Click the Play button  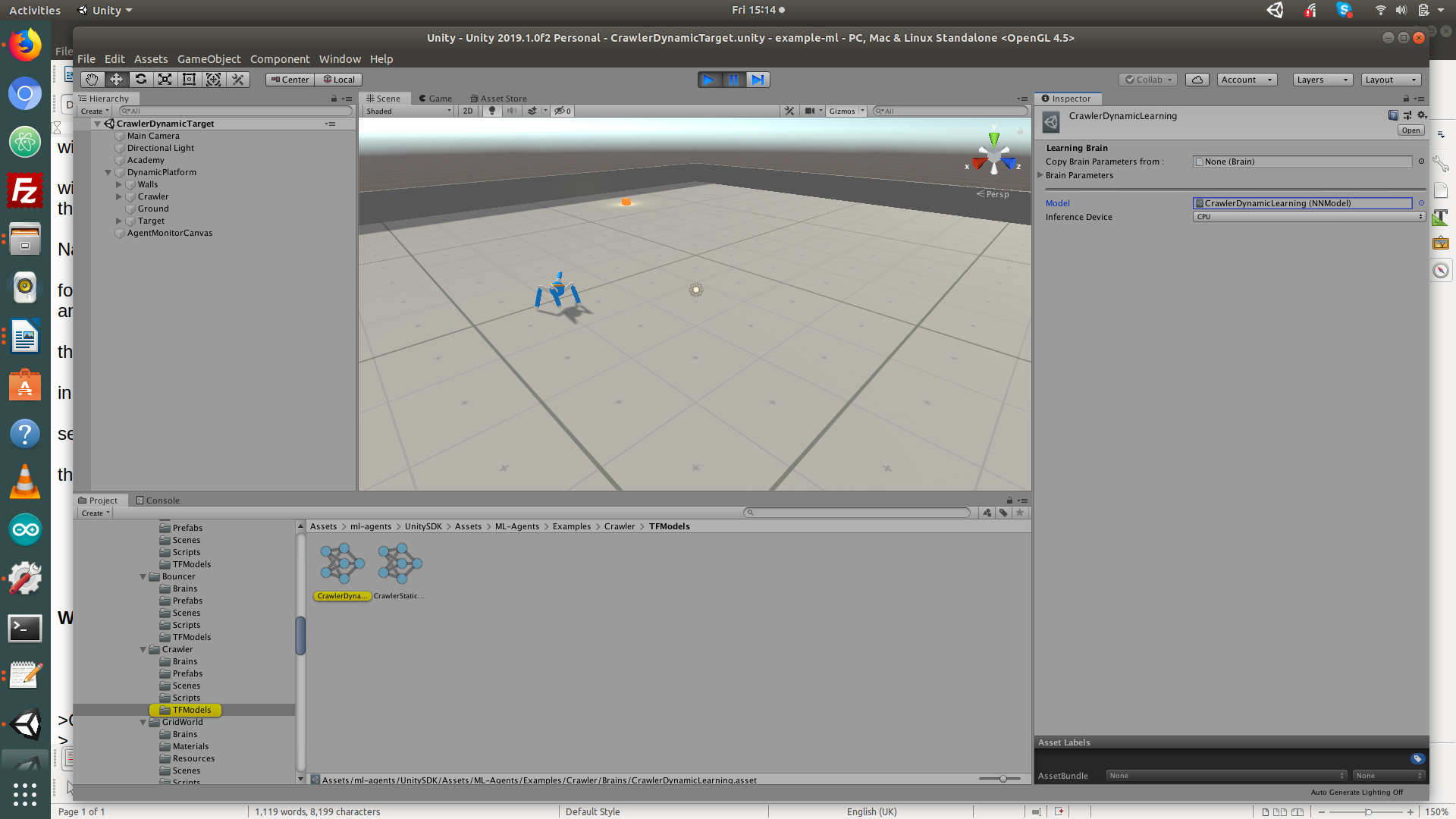(x=709, y=80)
